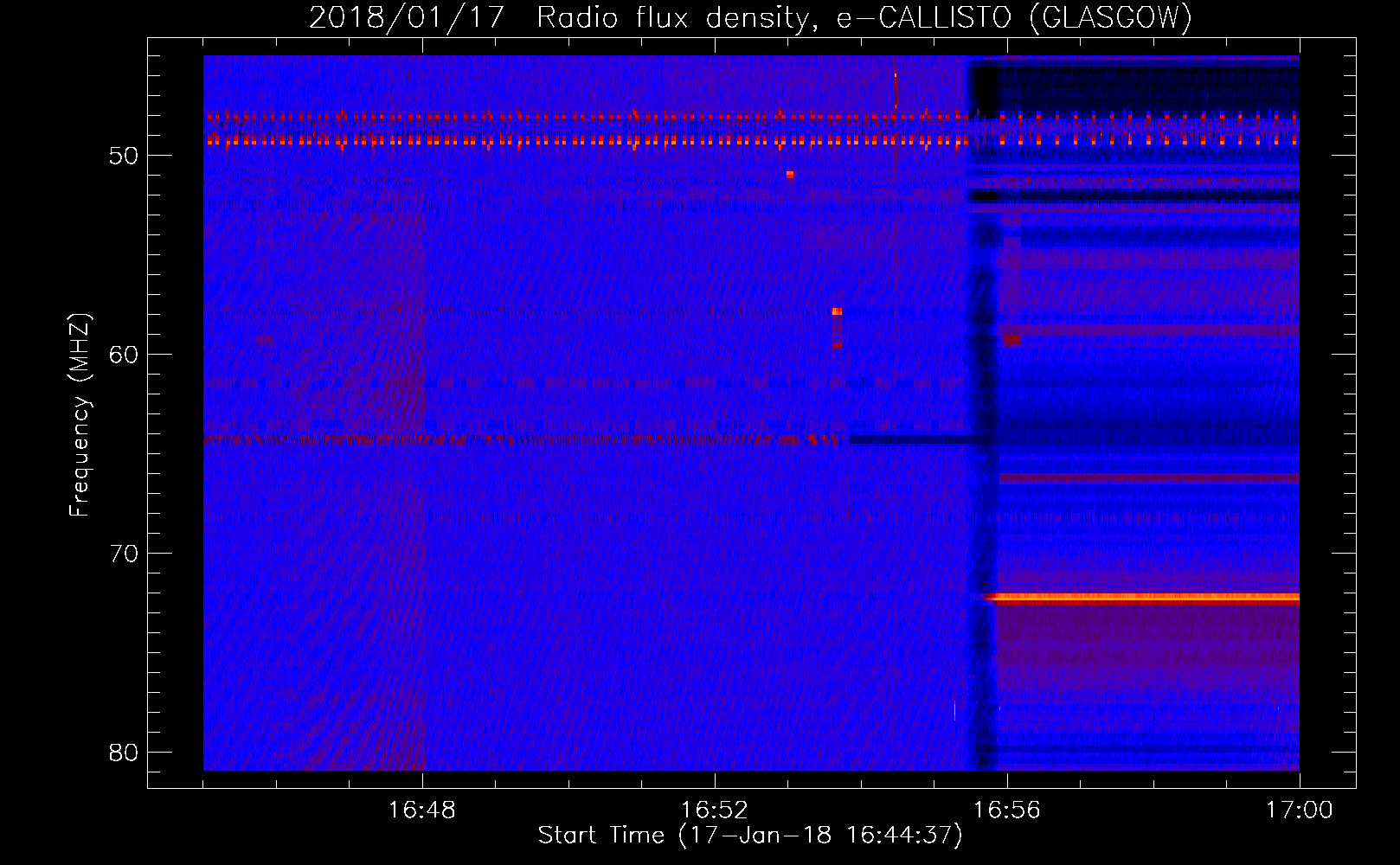Image resolution: width=1400 pixels, height=865 pixels.
Task: Click the 70 frequency tick label
Action: coord(125,553)
